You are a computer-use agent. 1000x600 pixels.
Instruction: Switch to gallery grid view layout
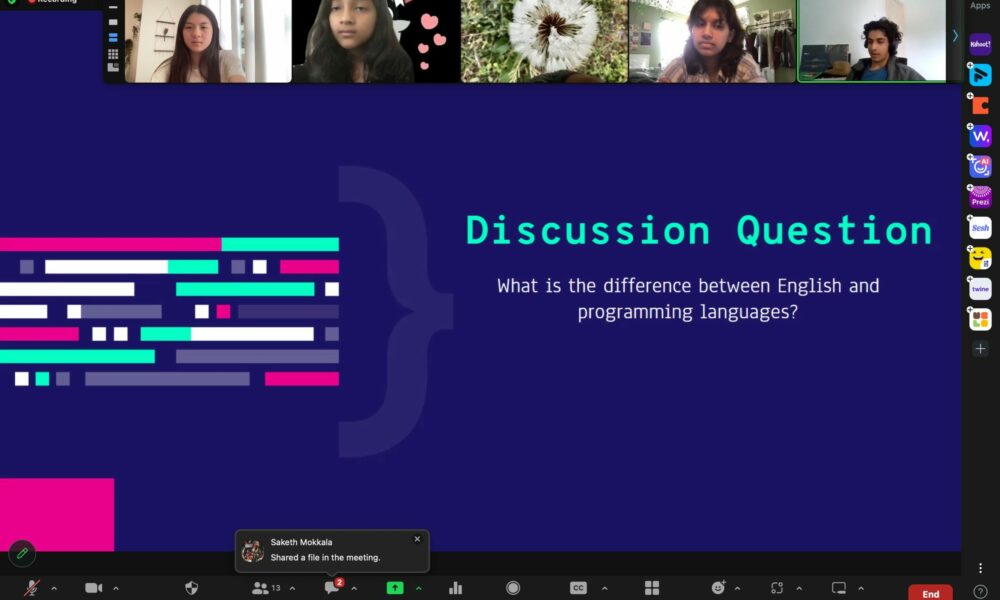pos(113,54)
